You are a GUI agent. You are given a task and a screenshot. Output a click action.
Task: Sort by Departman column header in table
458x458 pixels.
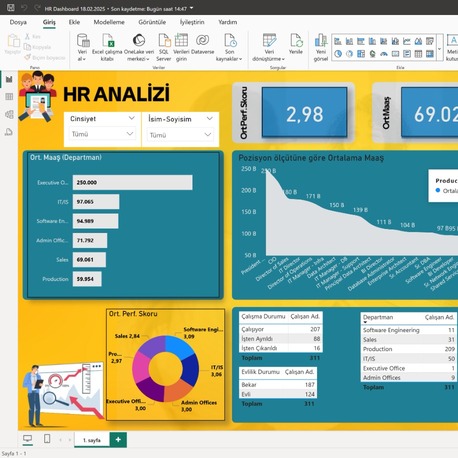pos(378,317)
